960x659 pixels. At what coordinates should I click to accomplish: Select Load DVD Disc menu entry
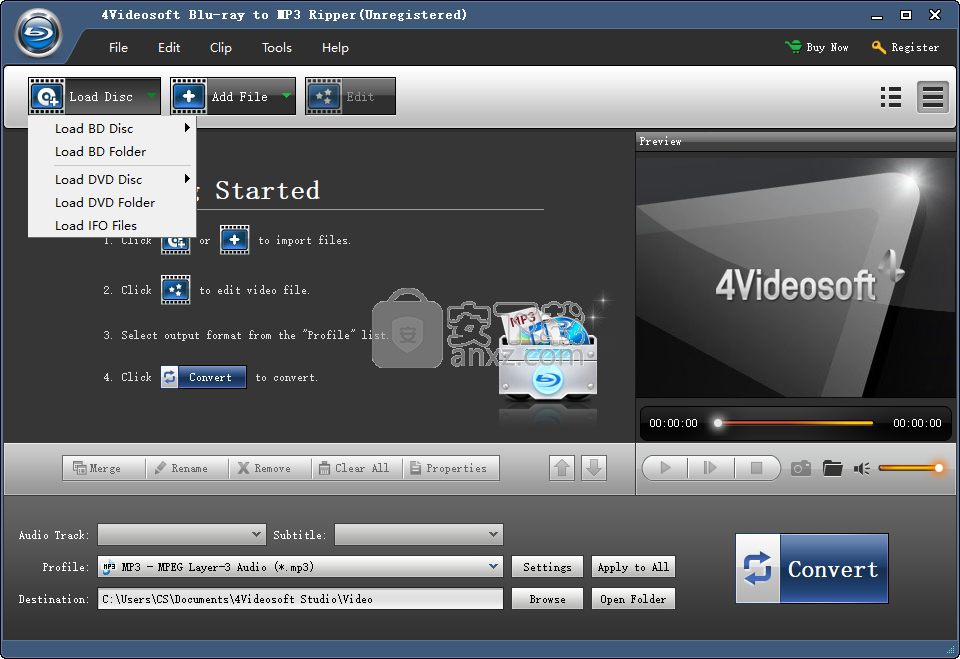[112, 179]
